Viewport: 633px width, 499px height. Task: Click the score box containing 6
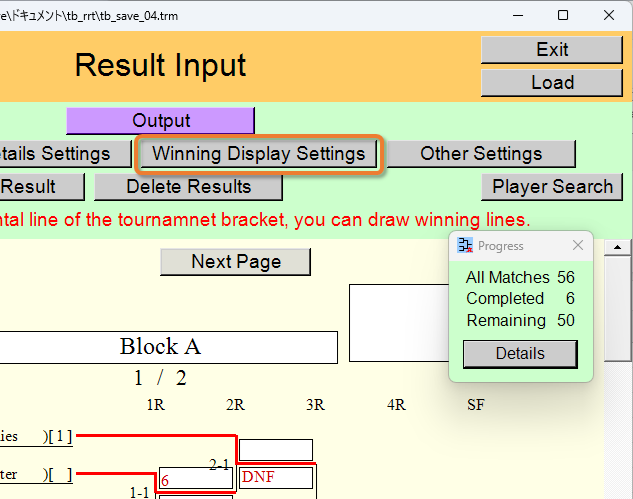click(x=196, y=478)
